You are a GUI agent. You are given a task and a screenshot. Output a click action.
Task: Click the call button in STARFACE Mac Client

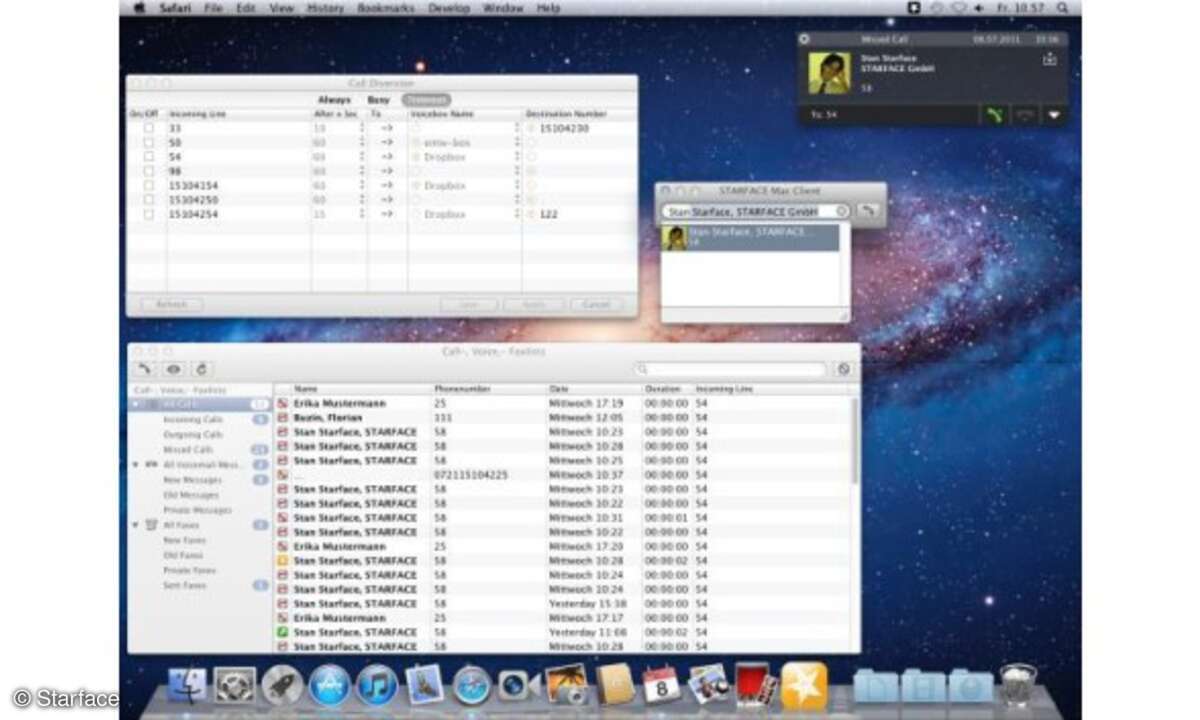pyautogui.click(x=868, y=211)
